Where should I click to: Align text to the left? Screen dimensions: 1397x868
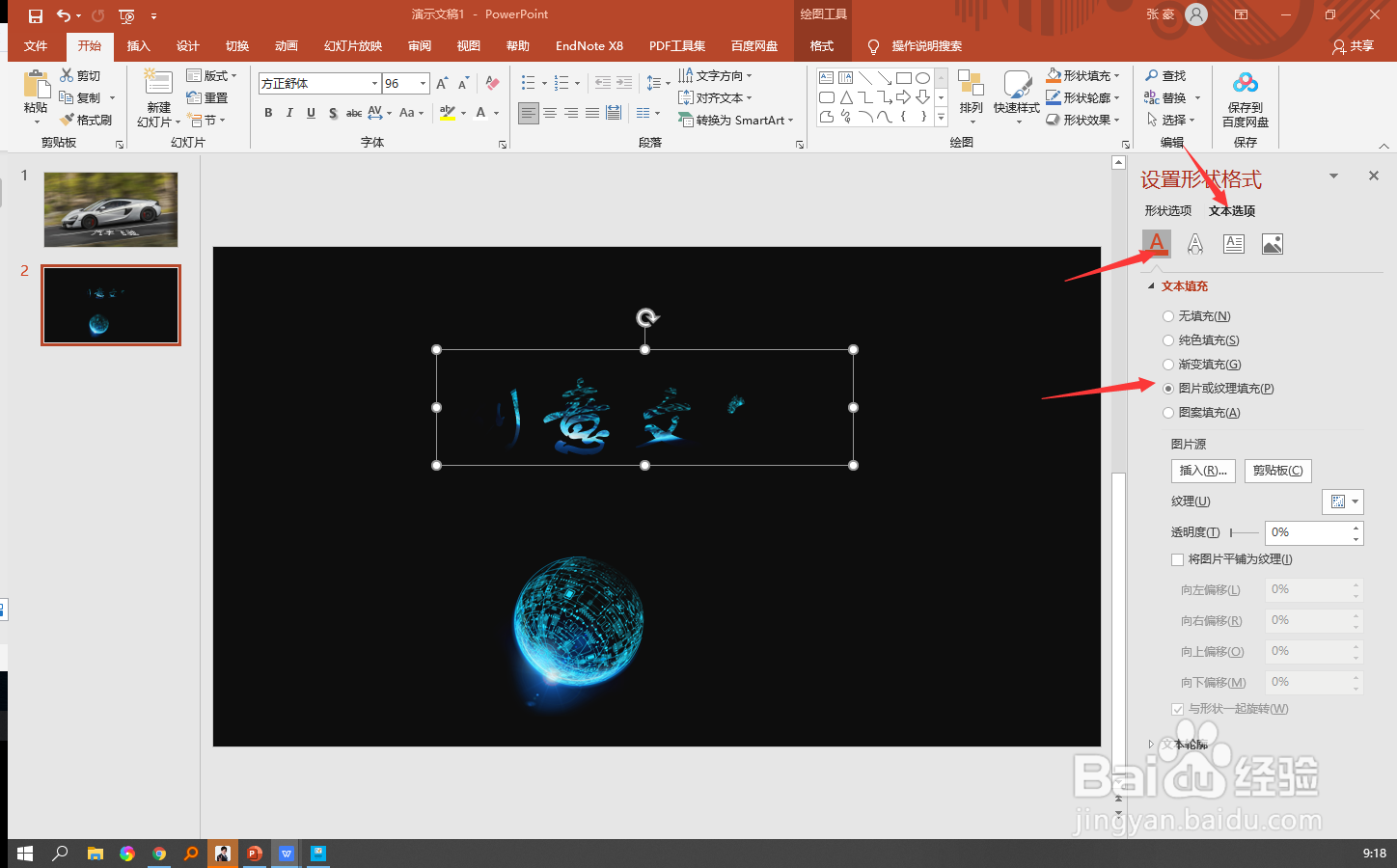[529, 113]
